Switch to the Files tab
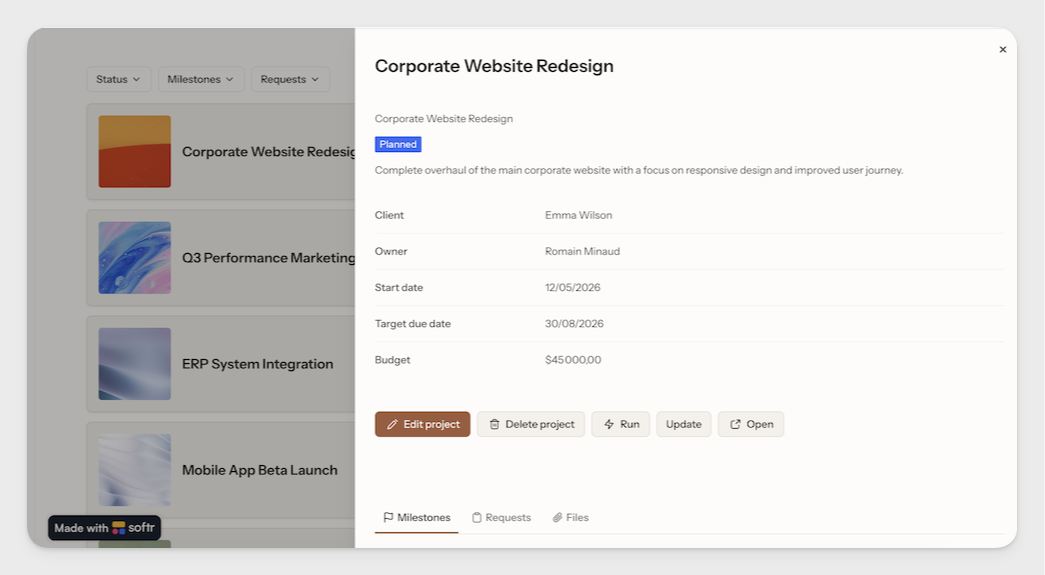The width and height of the screenshot is (1045, 575). click(x=570, y=518)
